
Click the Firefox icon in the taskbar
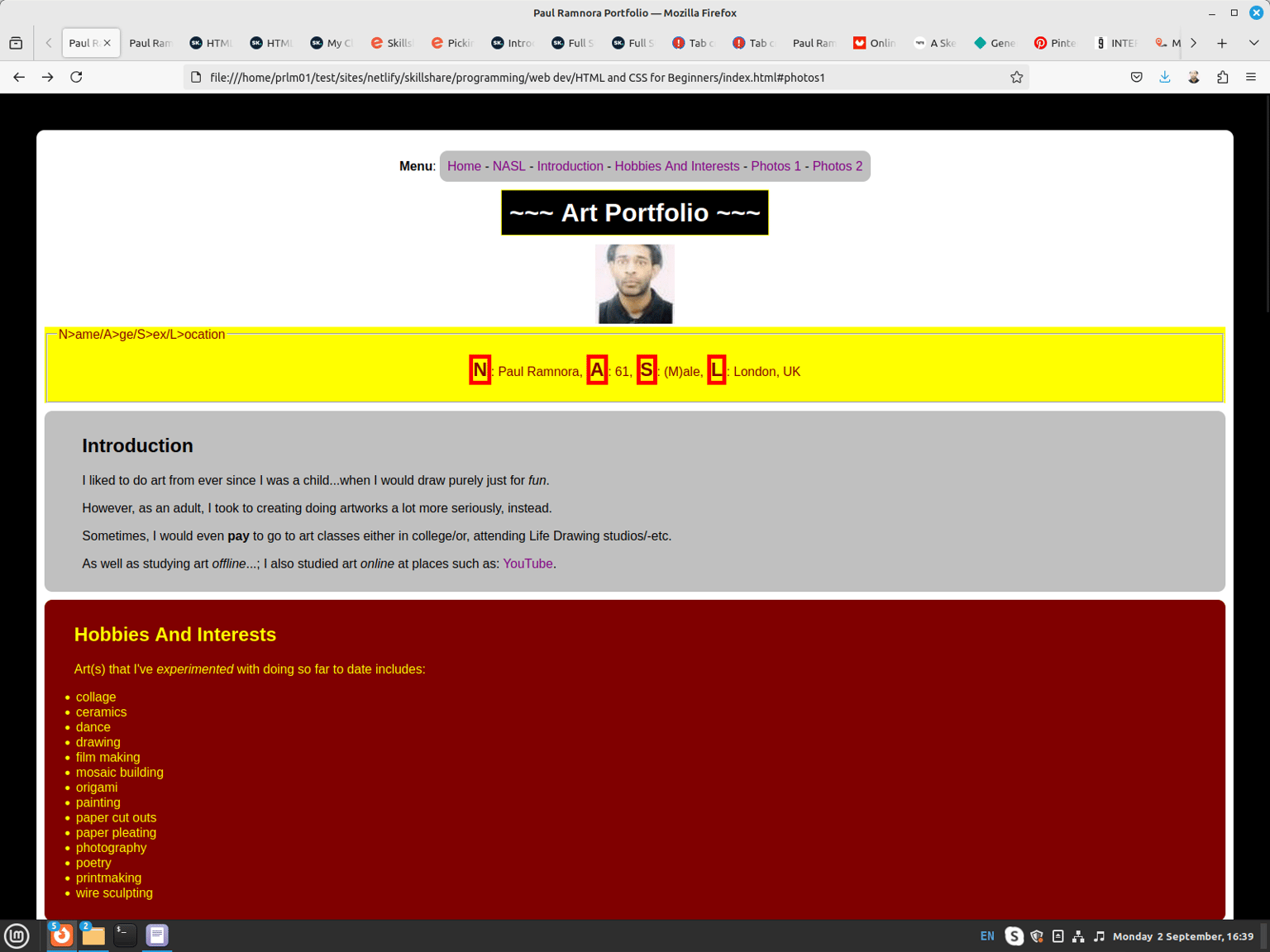tap(62, 935)
